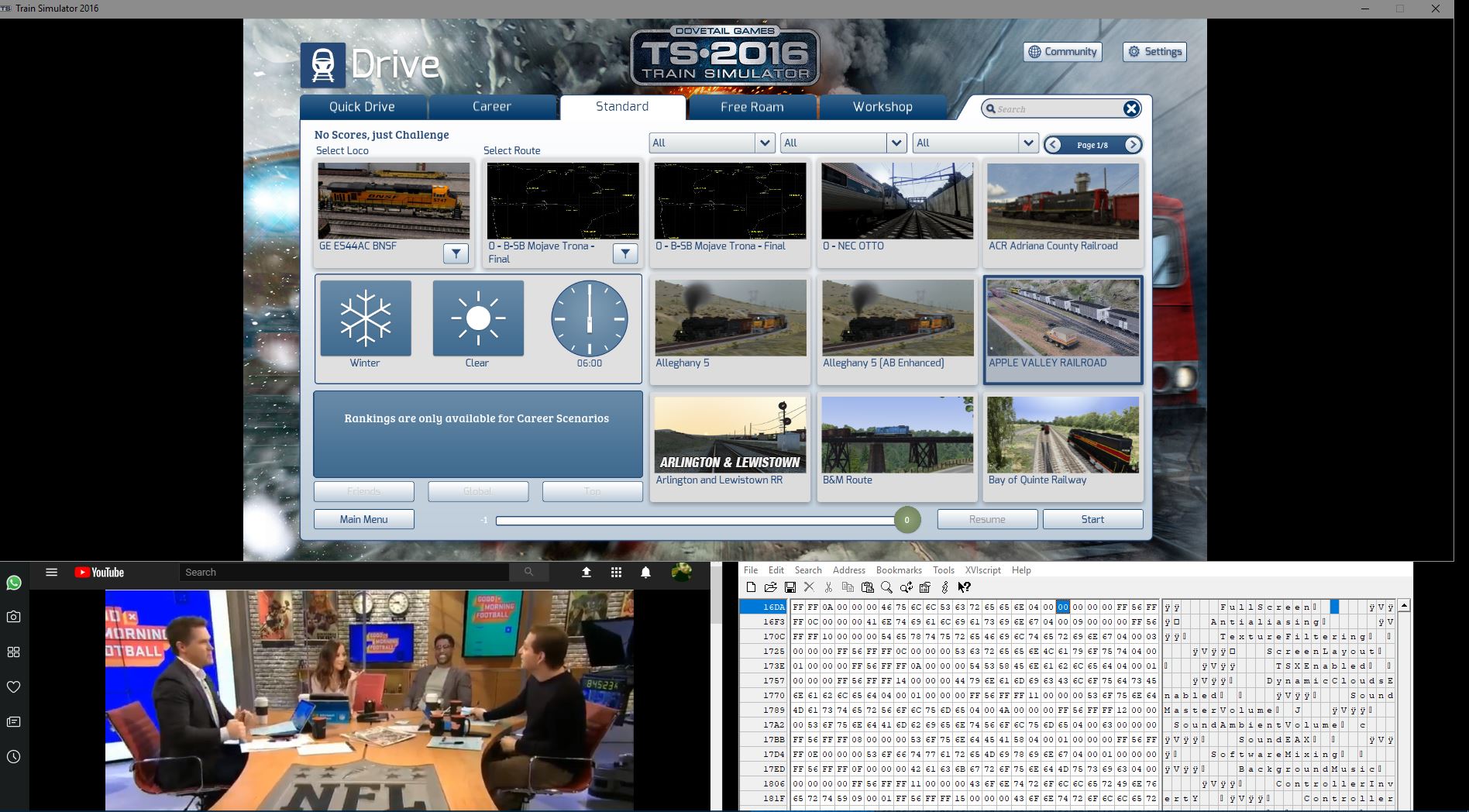This screenshot has height=812, width=1469.
Task: Click the heart icon in the sidebar
Action: coord(14,687)
